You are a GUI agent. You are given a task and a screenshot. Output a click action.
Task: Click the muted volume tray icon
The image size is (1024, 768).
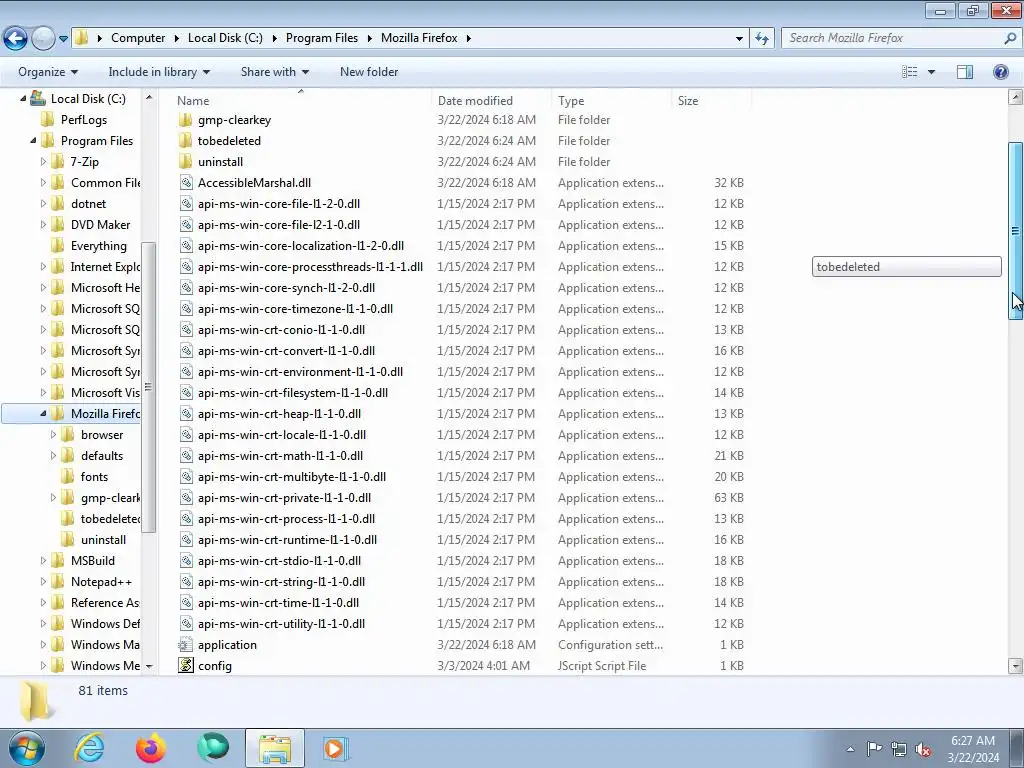[x=923, y=749]
